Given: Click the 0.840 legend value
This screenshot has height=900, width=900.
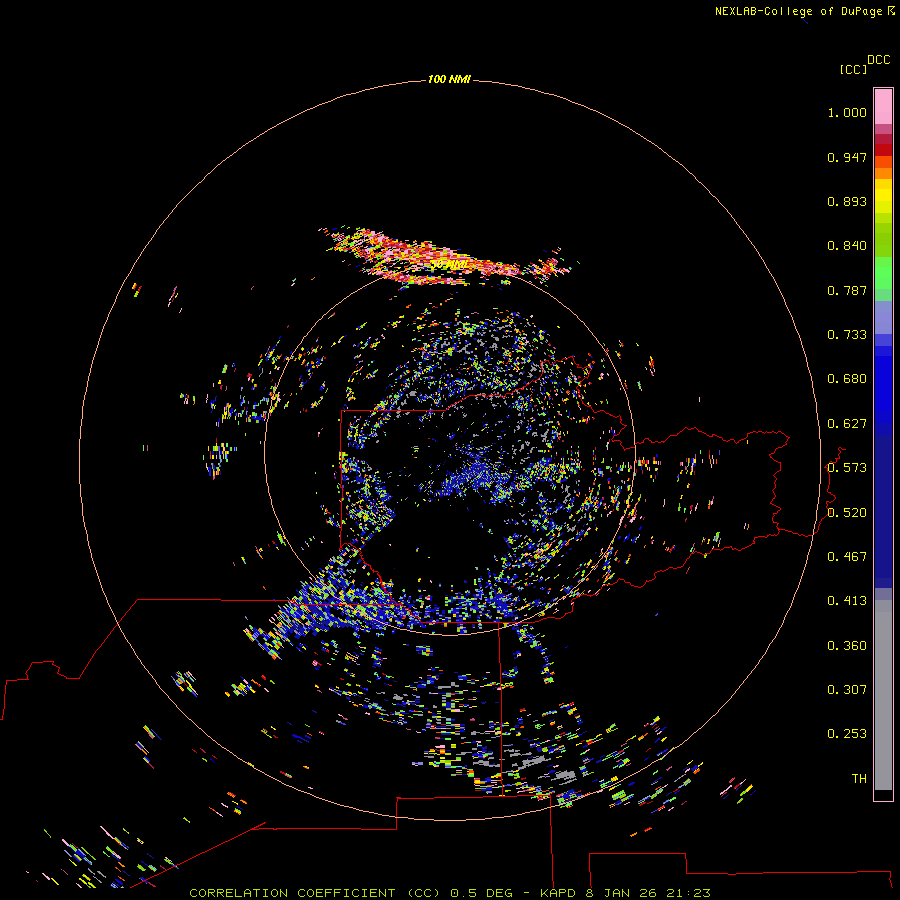Looking at the screenshot, I should 847,246.
